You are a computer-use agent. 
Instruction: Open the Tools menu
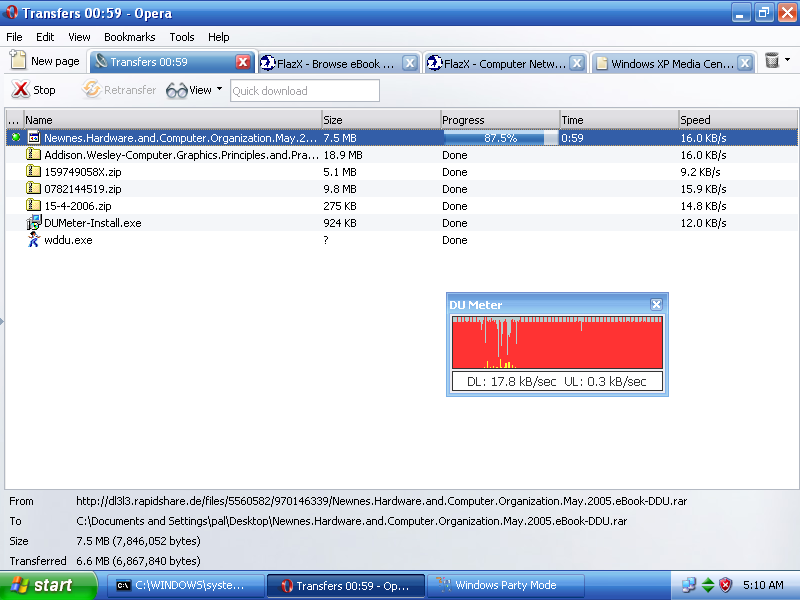[x=182, y=37]
